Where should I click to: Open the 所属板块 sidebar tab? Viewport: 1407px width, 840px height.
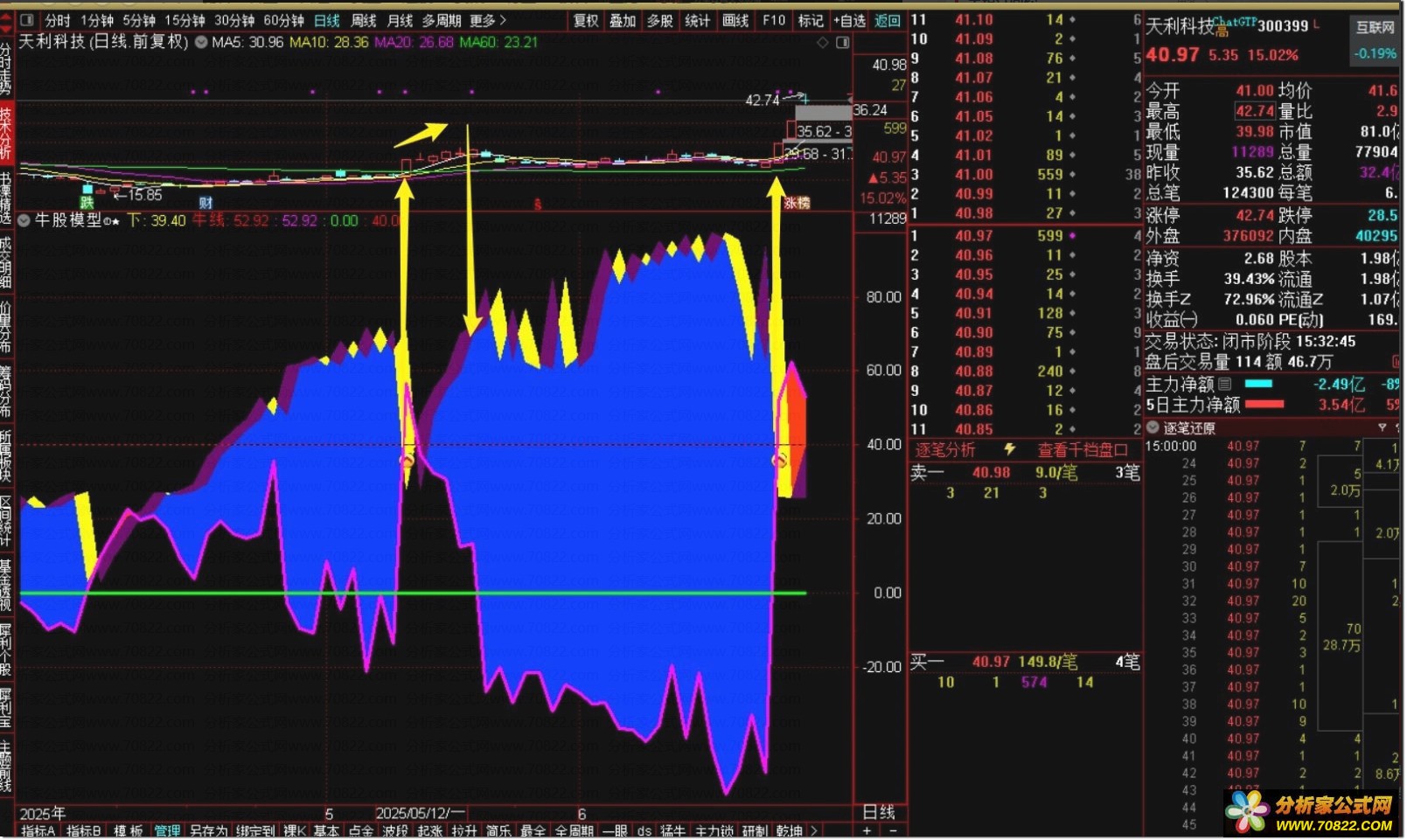pos(6,455)
